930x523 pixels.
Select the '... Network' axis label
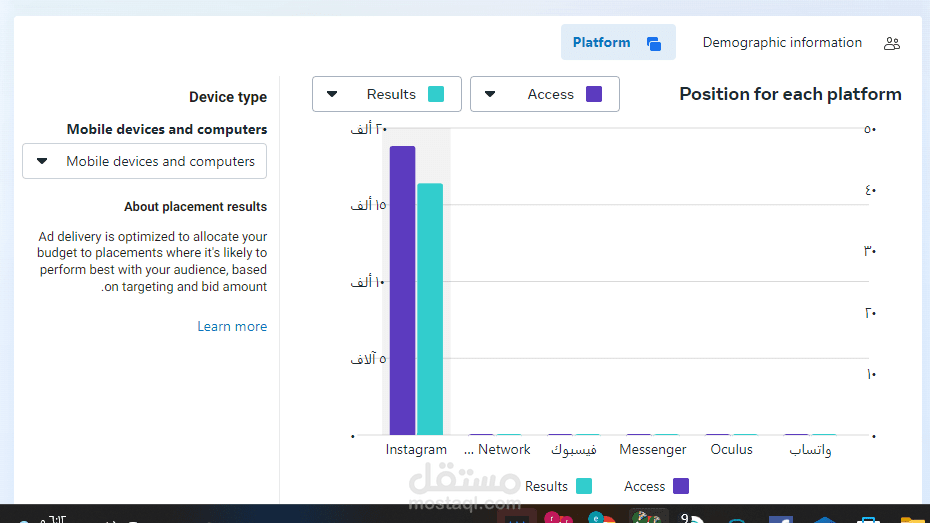[497, 449]
